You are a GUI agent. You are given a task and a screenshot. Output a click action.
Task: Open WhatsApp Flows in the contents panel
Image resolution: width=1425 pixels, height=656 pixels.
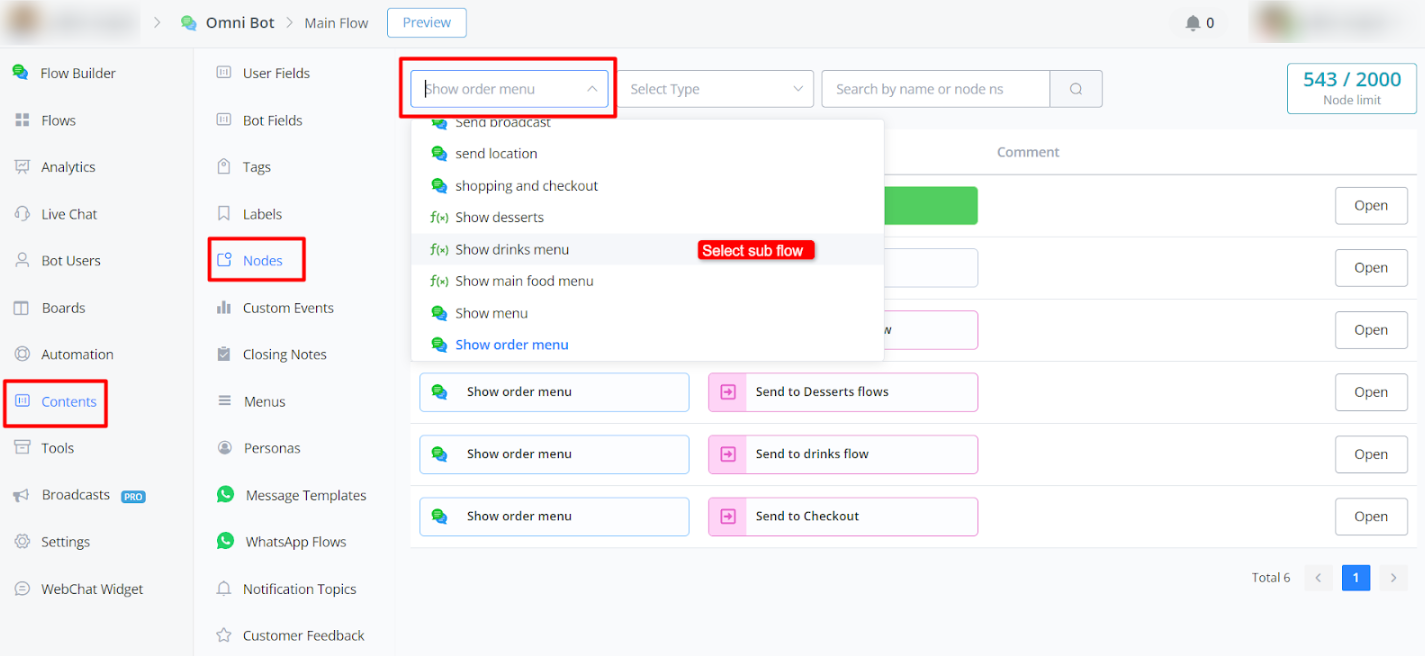pos(295,542)
